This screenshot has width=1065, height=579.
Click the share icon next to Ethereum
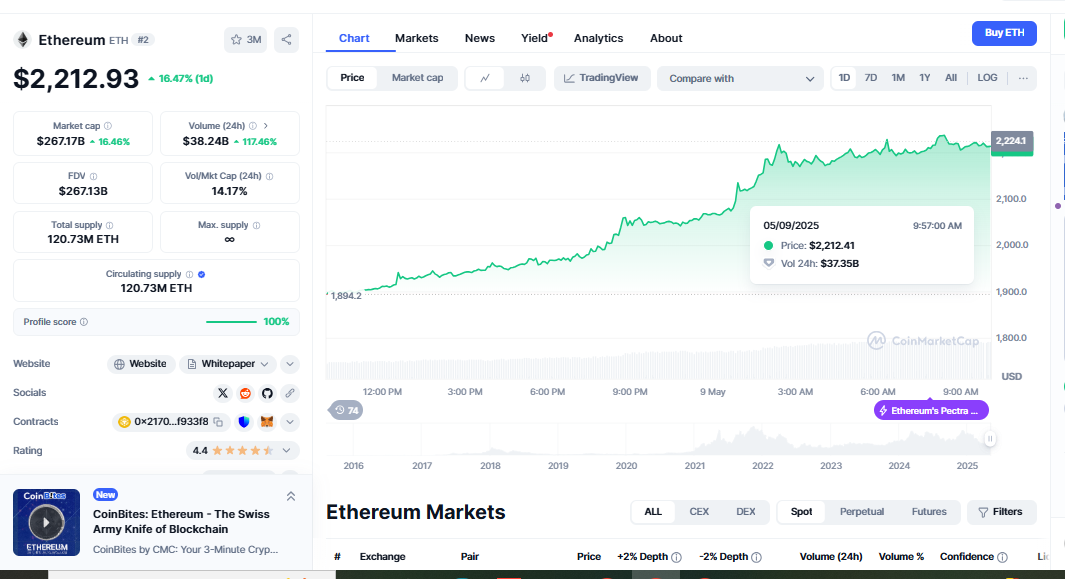pos(287,39)
